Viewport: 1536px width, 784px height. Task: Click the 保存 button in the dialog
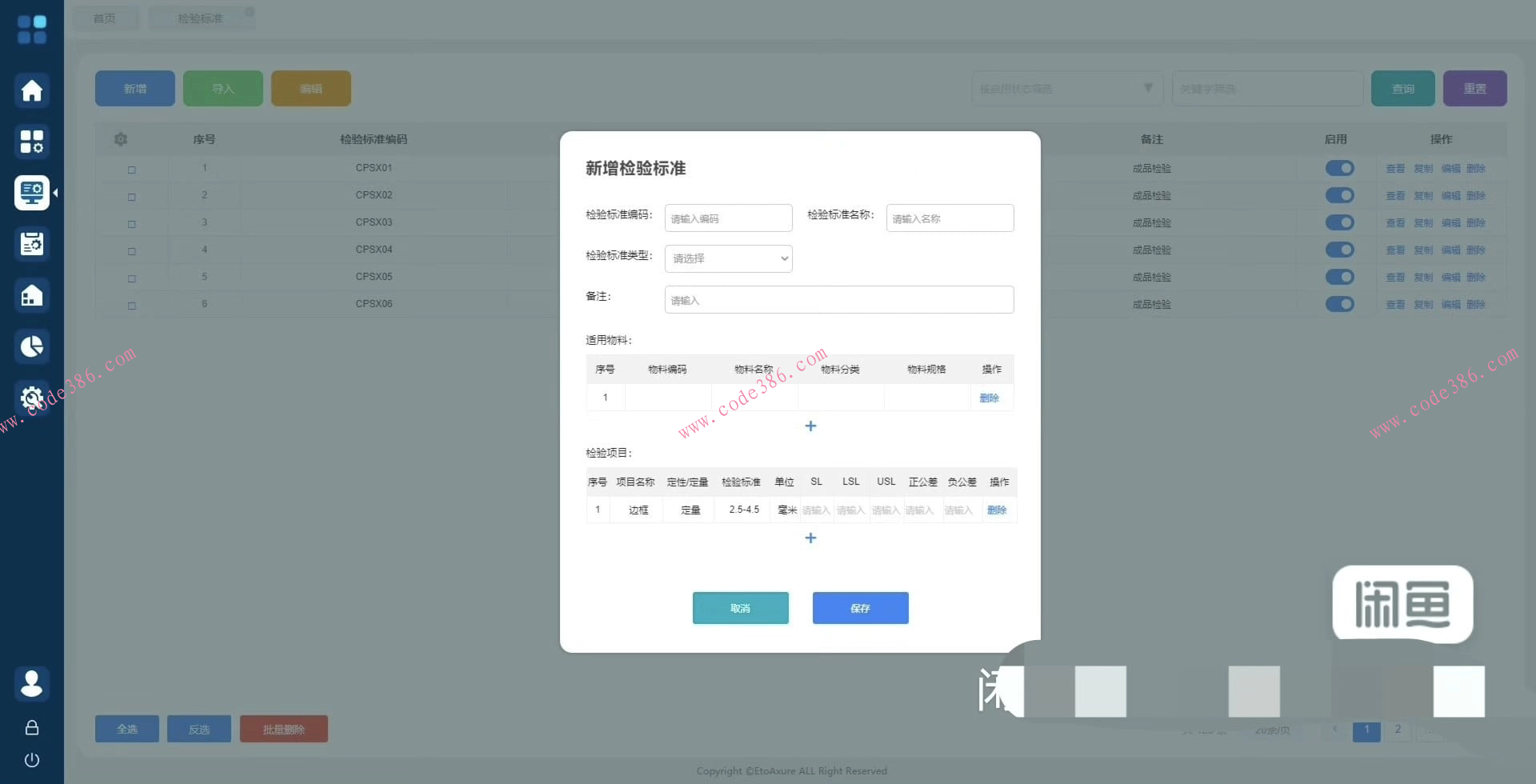click(x=860, y=608)
